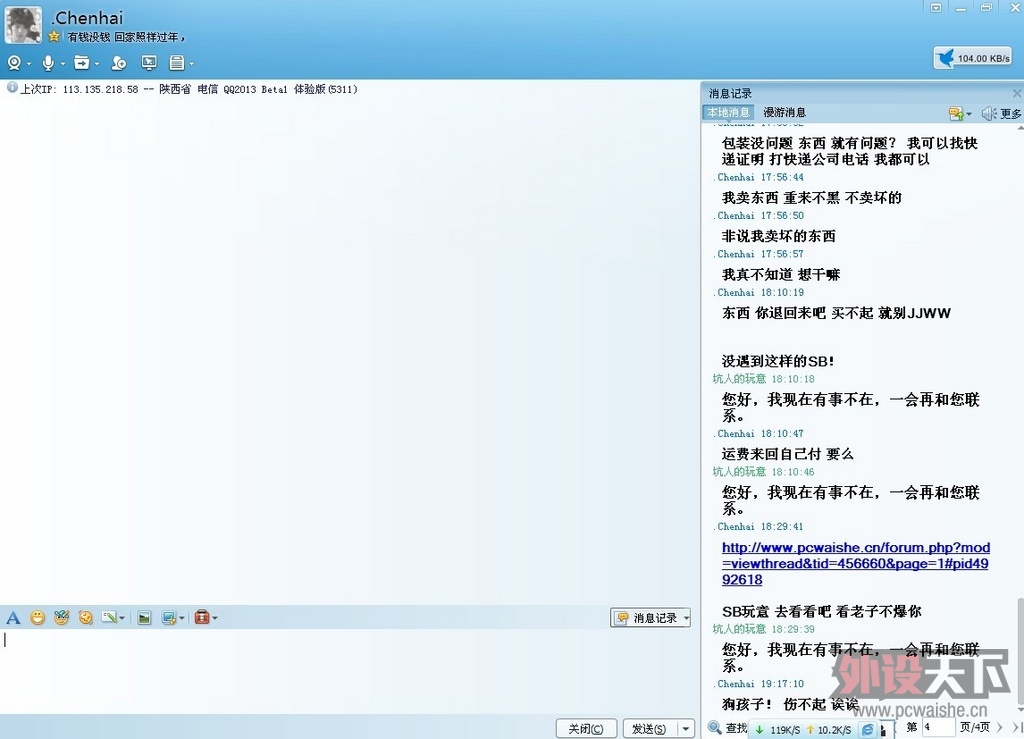Screen dimensions: 1024x739
Task: Expand the voice call options arrow
Action: point(63,64)
